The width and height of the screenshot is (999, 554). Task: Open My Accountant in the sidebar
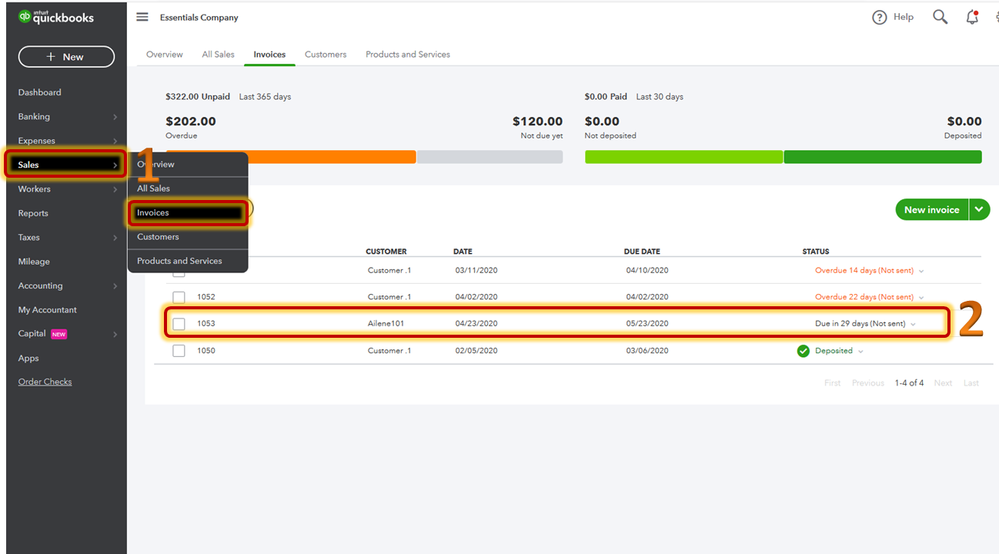tap(47, 310)
